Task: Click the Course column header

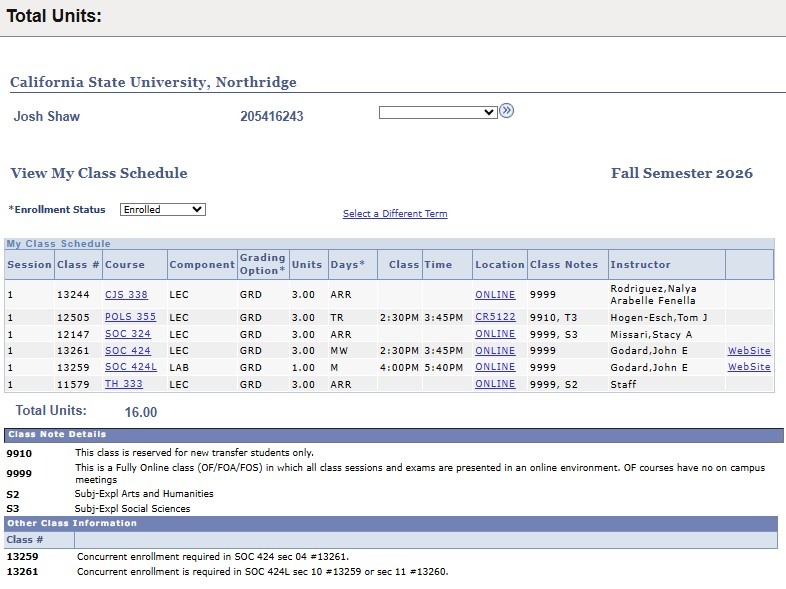Action: pos(125,265)
